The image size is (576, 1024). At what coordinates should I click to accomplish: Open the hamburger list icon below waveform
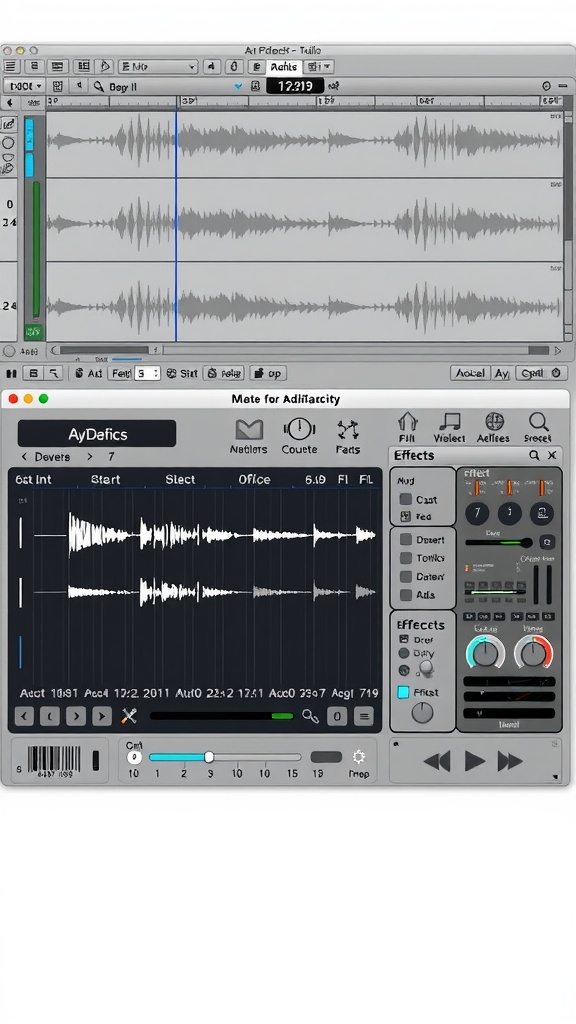pos(364,716)
